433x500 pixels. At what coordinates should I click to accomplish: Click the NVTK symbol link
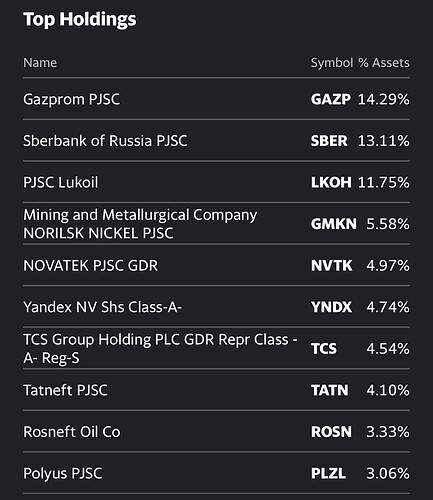click(331, 266)
